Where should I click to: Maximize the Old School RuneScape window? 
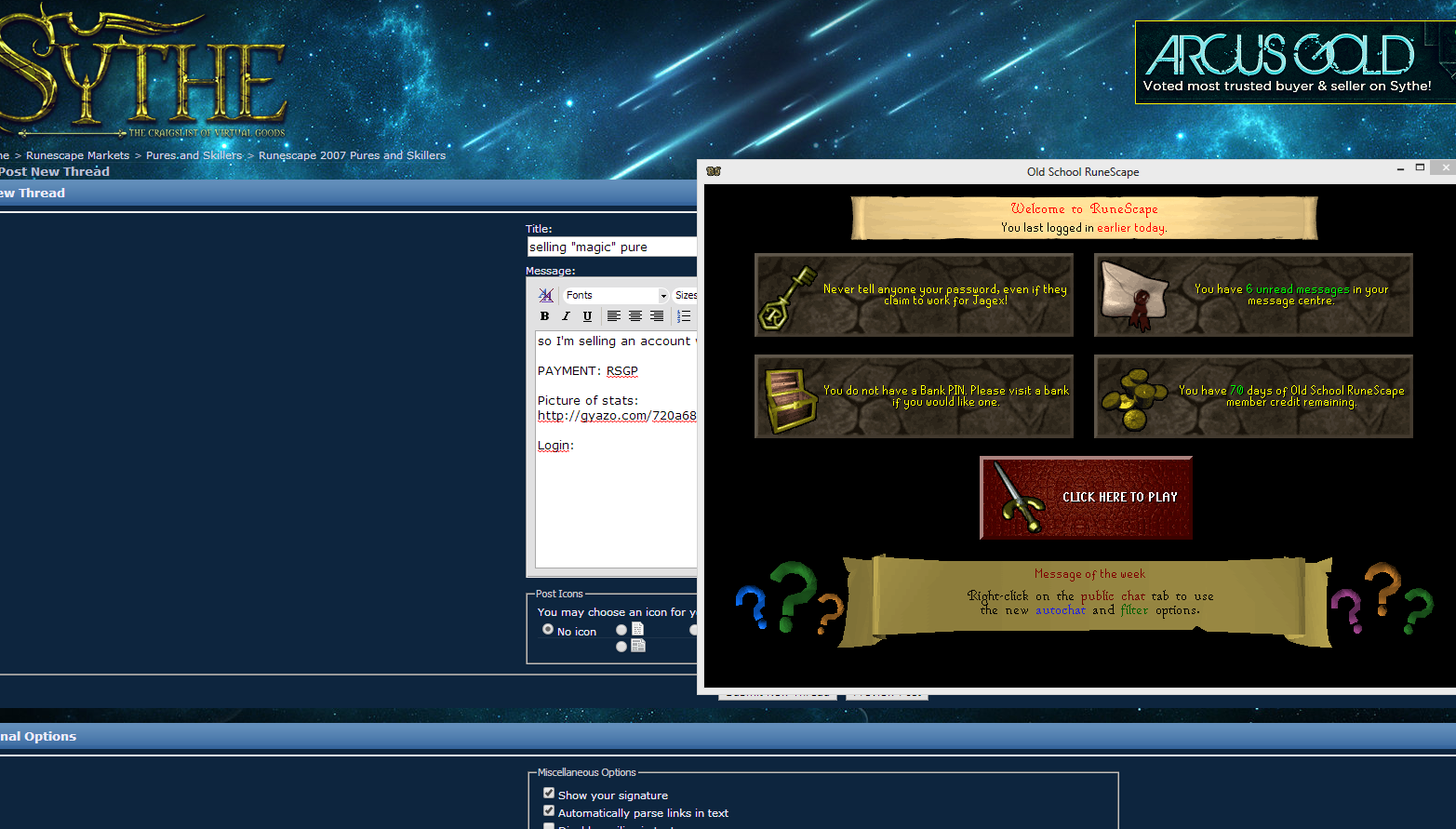tap(1420, 168)
